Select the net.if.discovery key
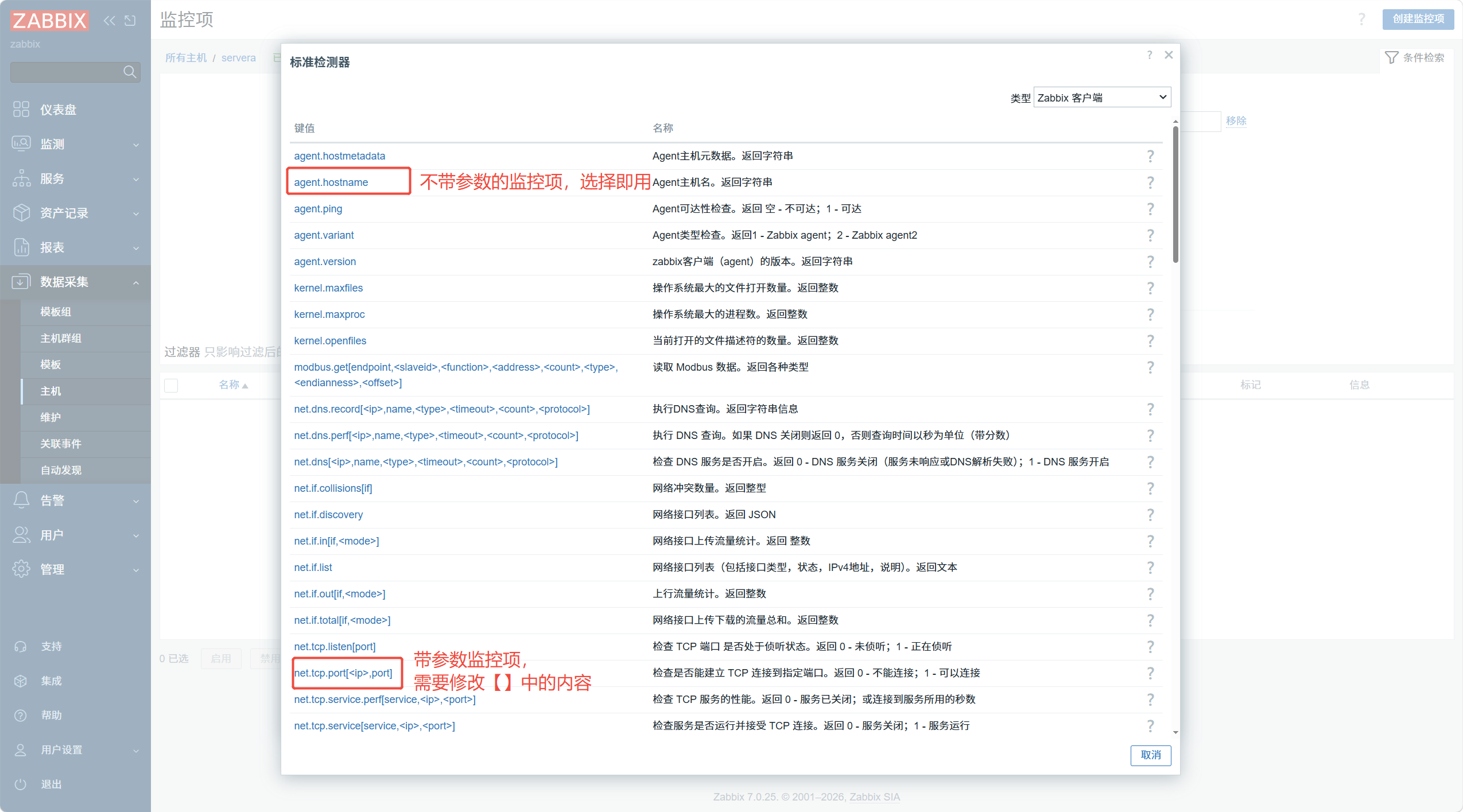This screenshot has height=812, width=1463. pos(328,515)
